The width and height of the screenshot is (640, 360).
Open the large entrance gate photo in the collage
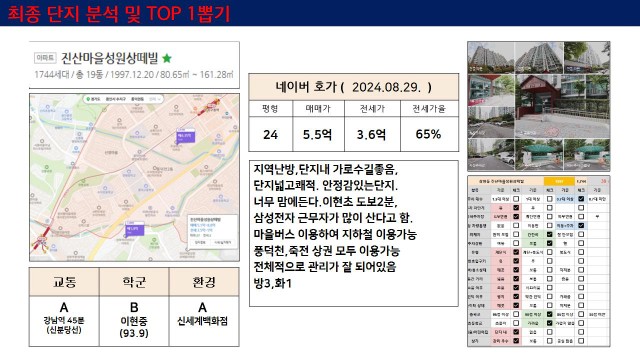pyautogui.click(x=562, y=106)
